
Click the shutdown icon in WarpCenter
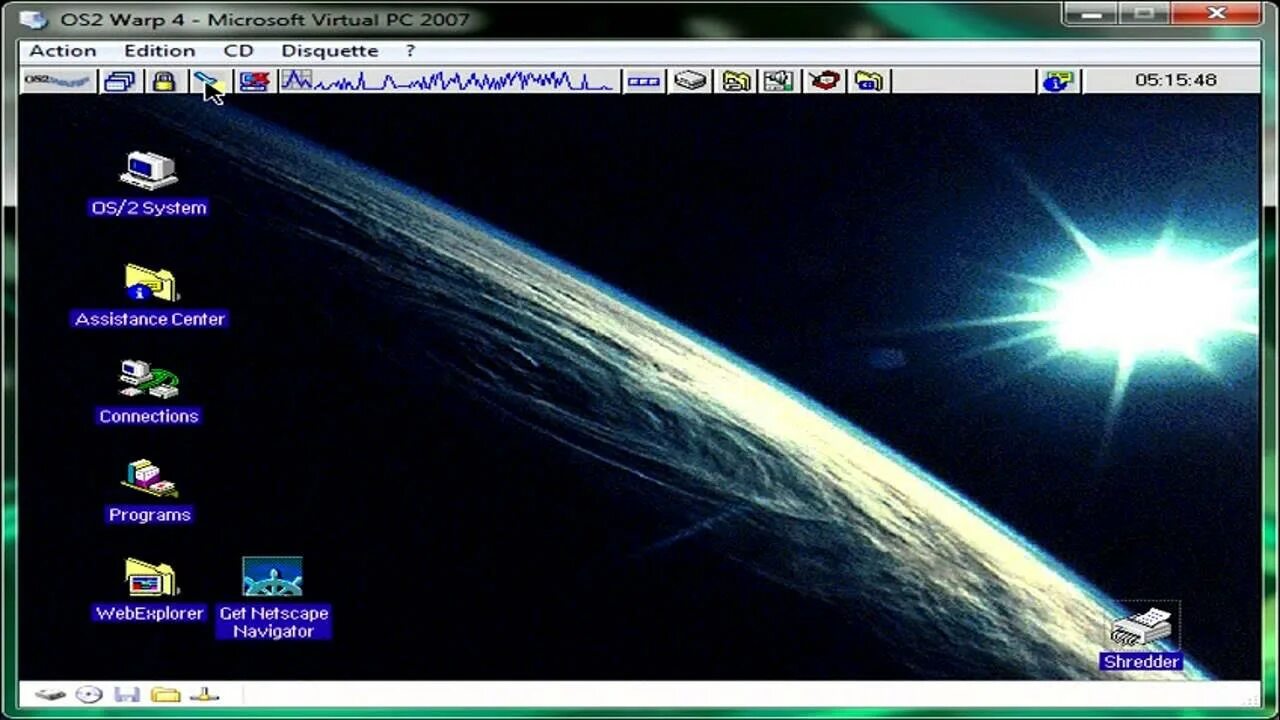point(254,81)
